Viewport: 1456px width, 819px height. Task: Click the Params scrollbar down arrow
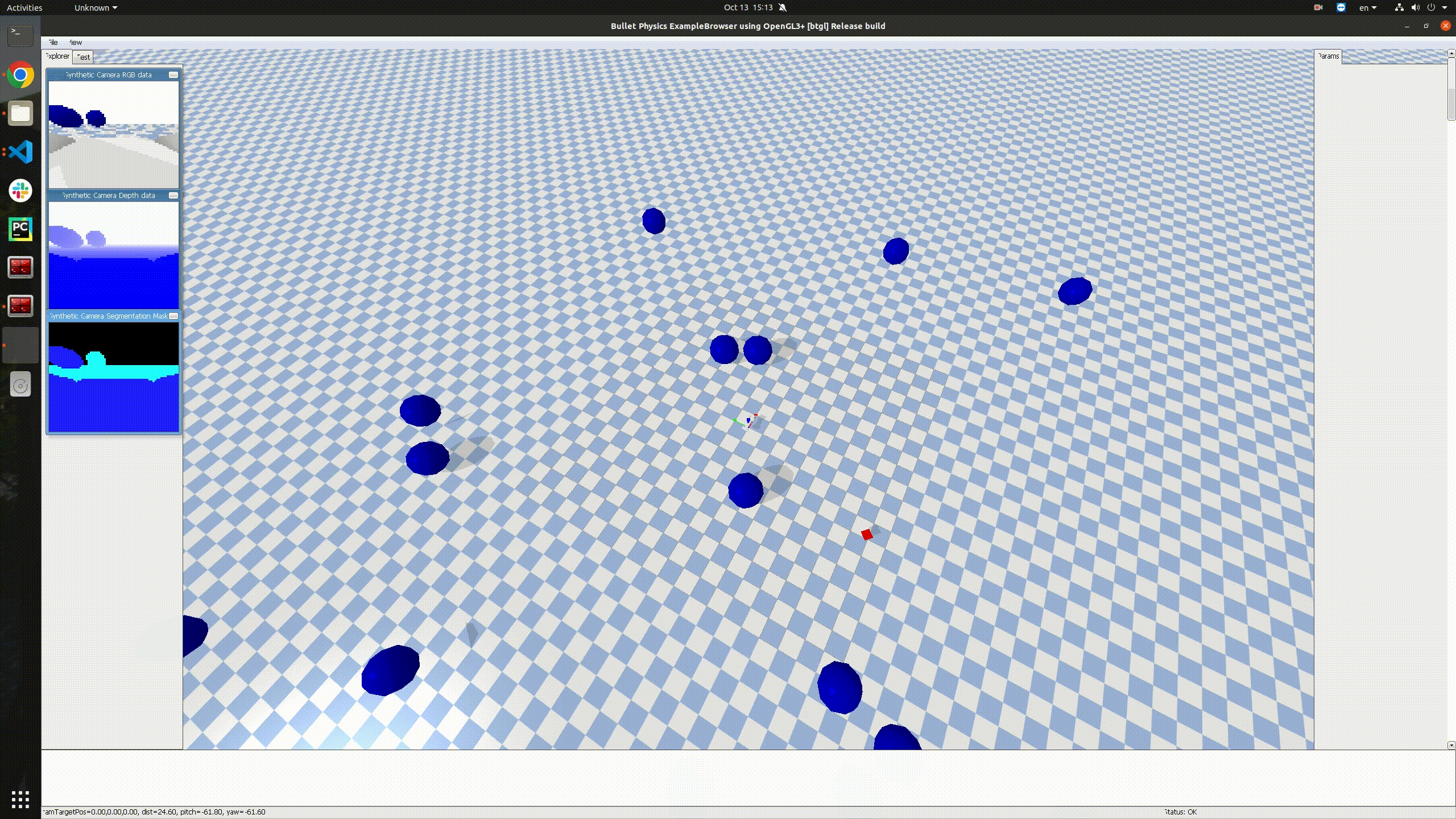[1451, 744]
